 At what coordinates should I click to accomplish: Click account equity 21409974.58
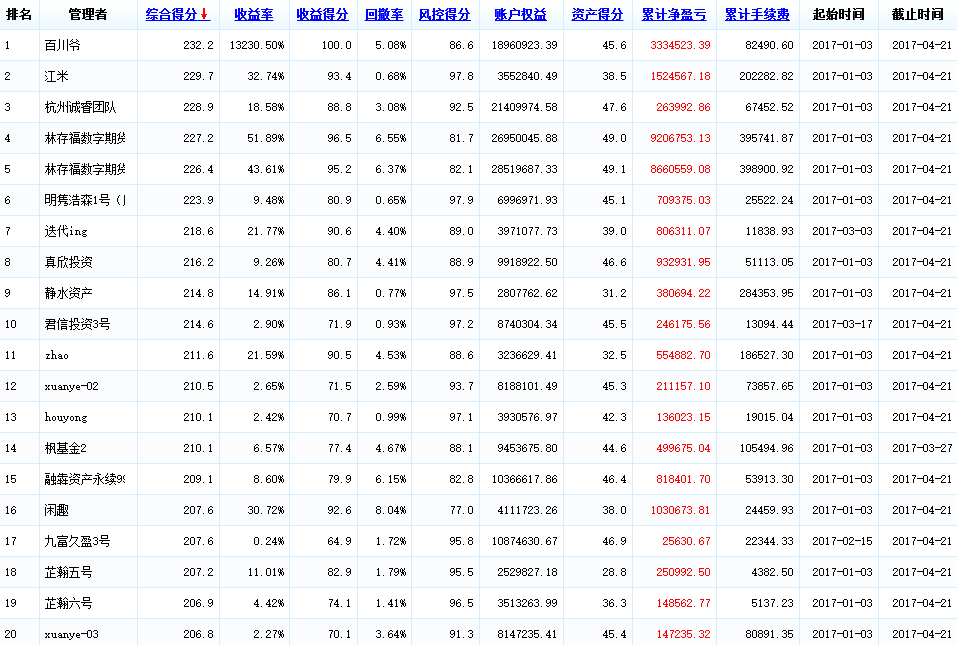pos(524,107)
